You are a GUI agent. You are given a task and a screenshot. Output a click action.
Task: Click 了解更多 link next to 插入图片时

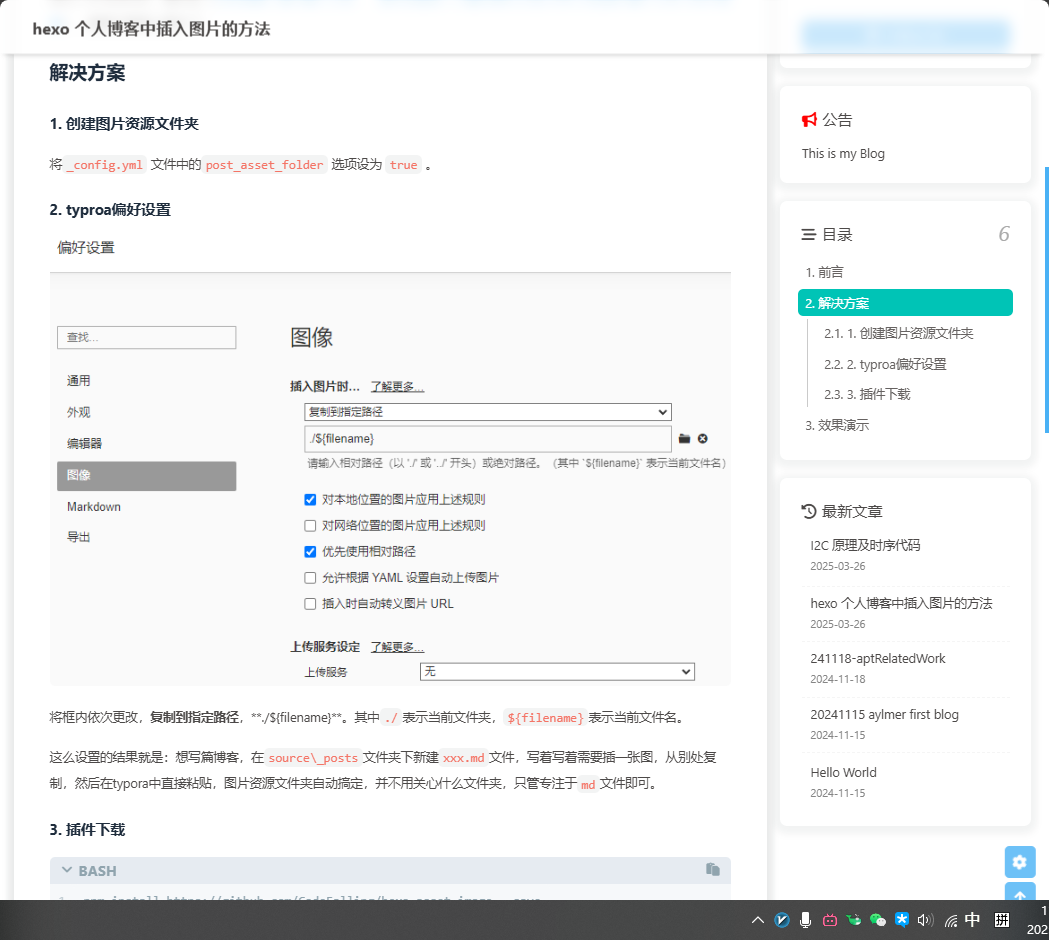pyautogui.click(x=397, y=387)
